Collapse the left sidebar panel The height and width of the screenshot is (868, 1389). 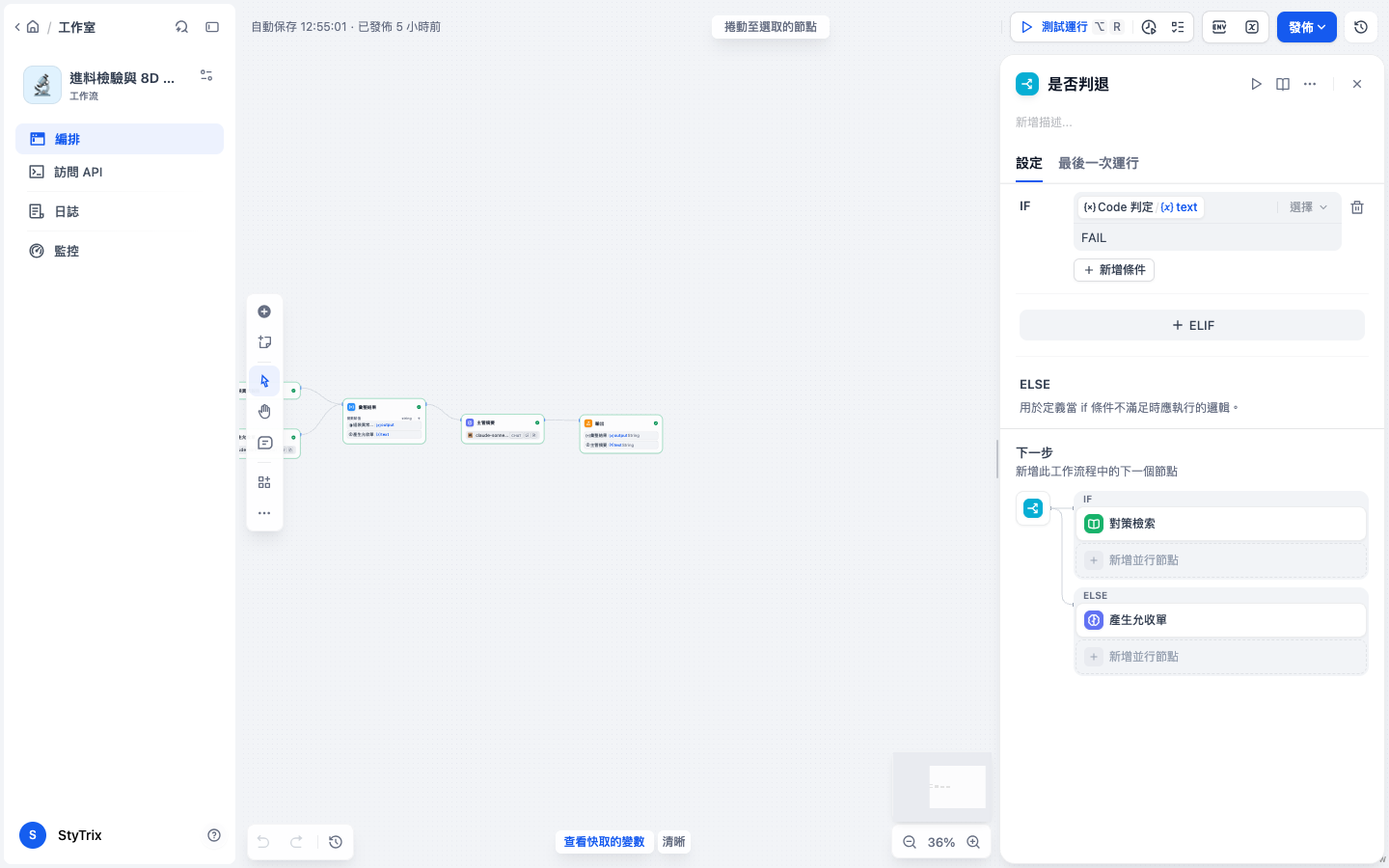point(212,27)
